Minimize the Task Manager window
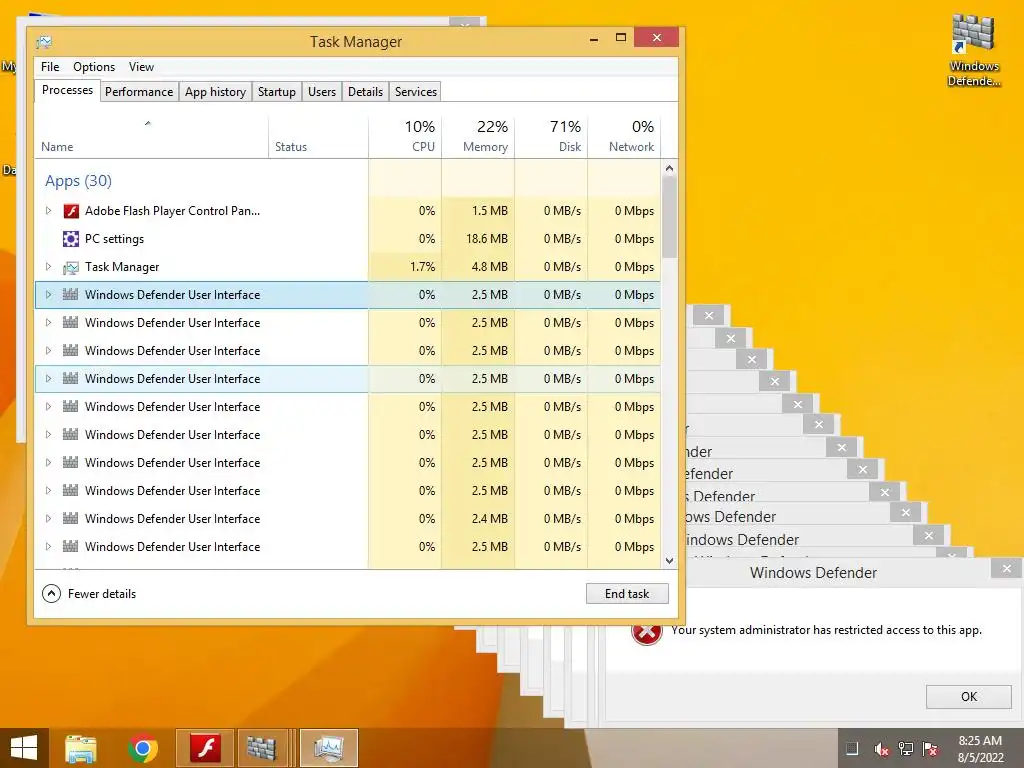1024x768 pixels. [x=594, y=39]
